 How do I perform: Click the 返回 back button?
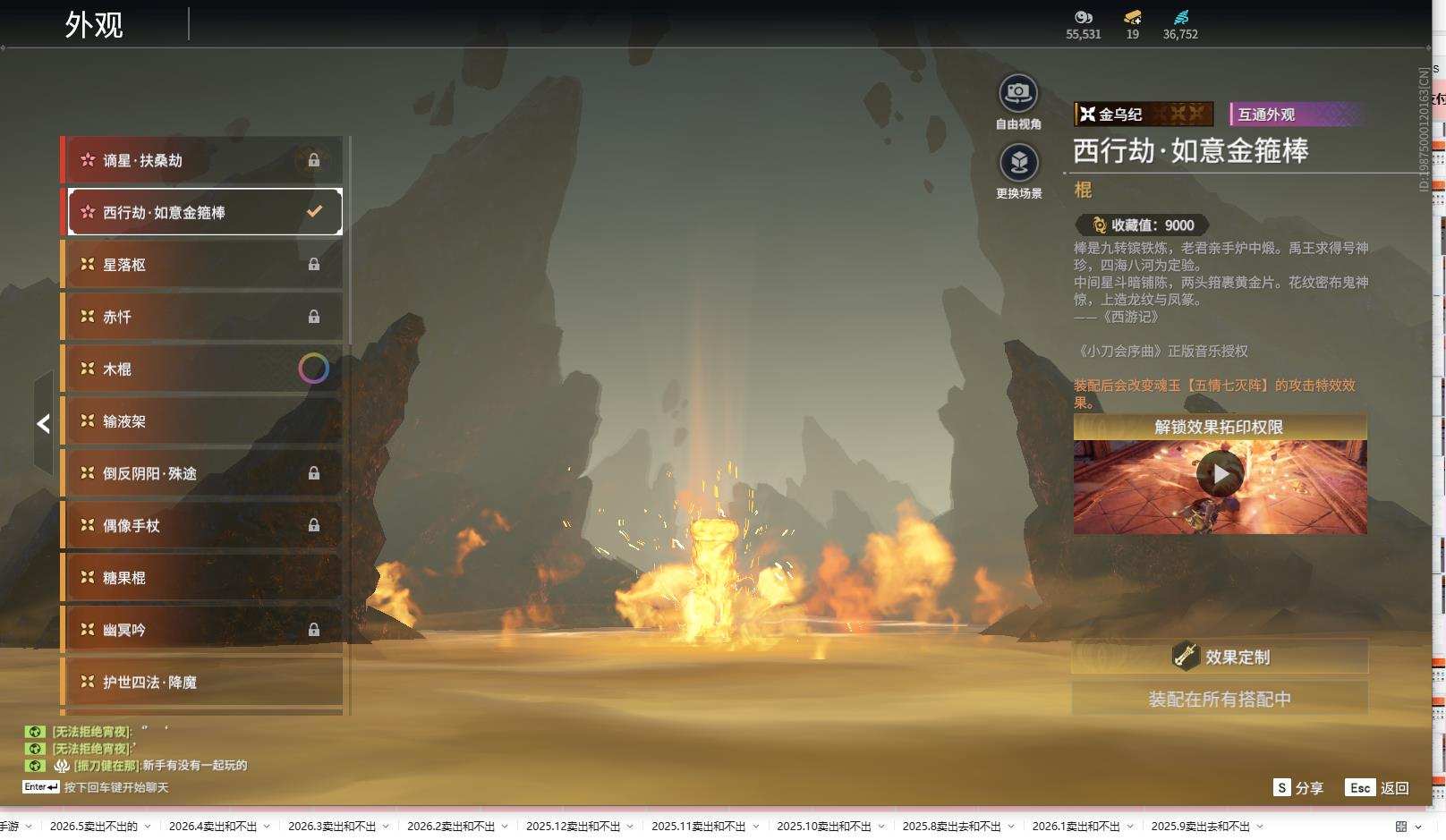coord(1377,787)
